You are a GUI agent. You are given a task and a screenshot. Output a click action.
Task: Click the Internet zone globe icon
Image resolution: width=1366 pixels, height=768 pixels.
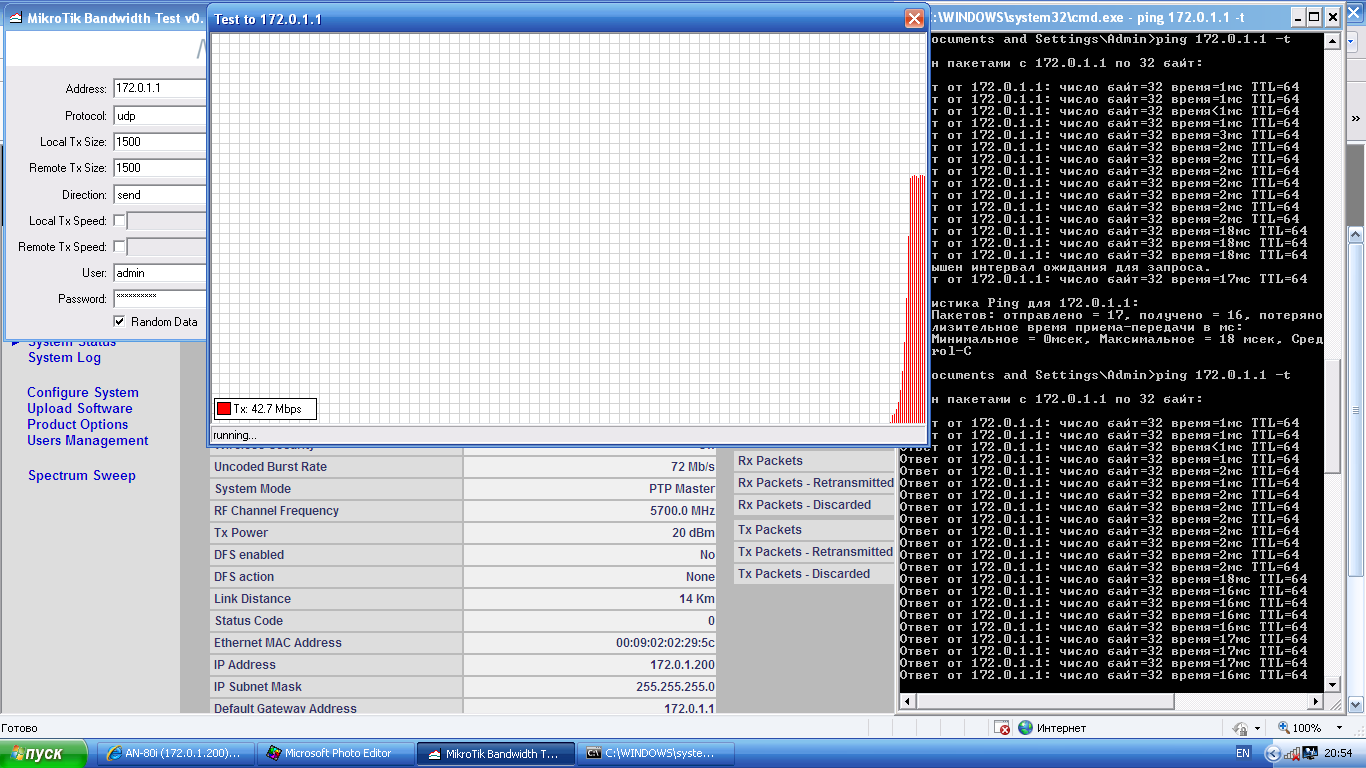(1025, 728)
